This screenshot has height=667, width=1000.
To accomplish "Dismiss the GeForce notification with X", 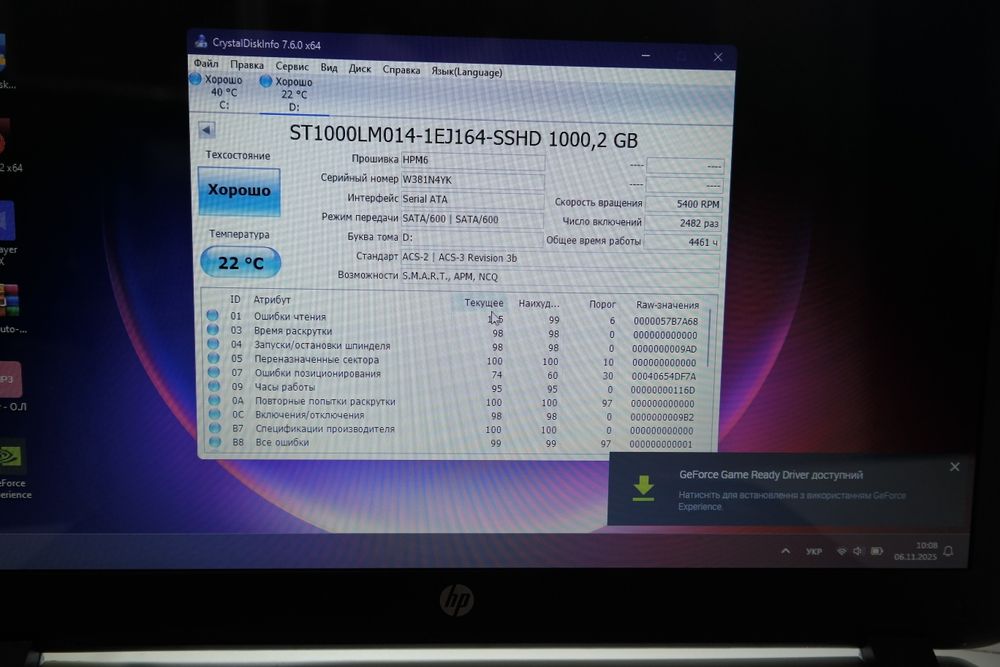I will tap(955, 467).
